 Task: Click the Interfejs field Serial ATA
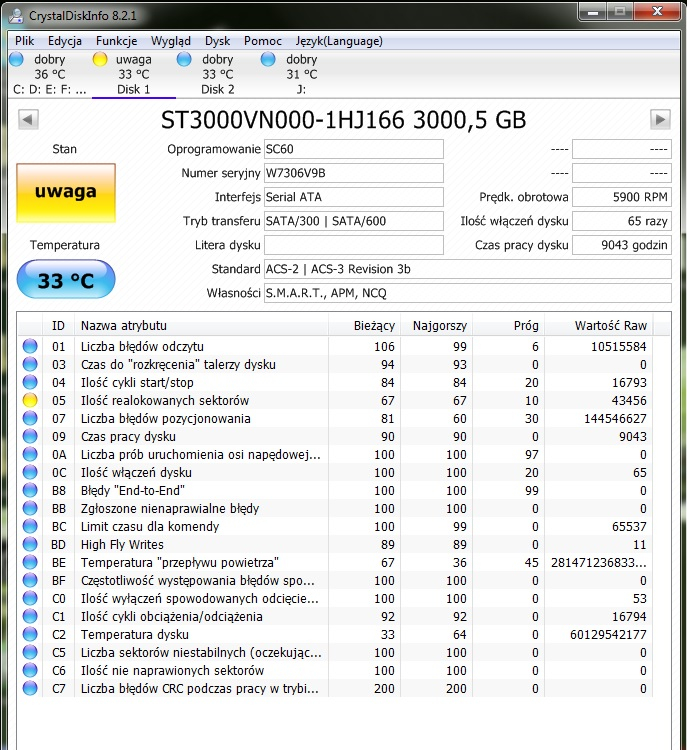[x=354, y=197]
